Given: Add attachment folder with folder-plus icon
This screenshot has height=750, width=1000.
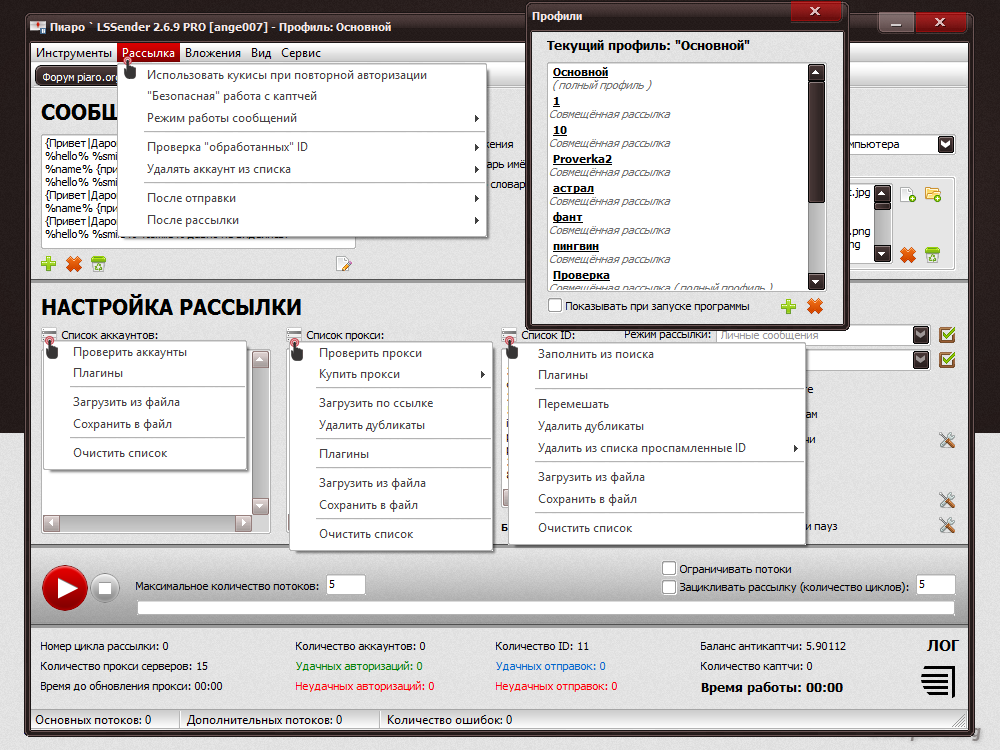Looking at the screenshot, I should coord(933,194).
